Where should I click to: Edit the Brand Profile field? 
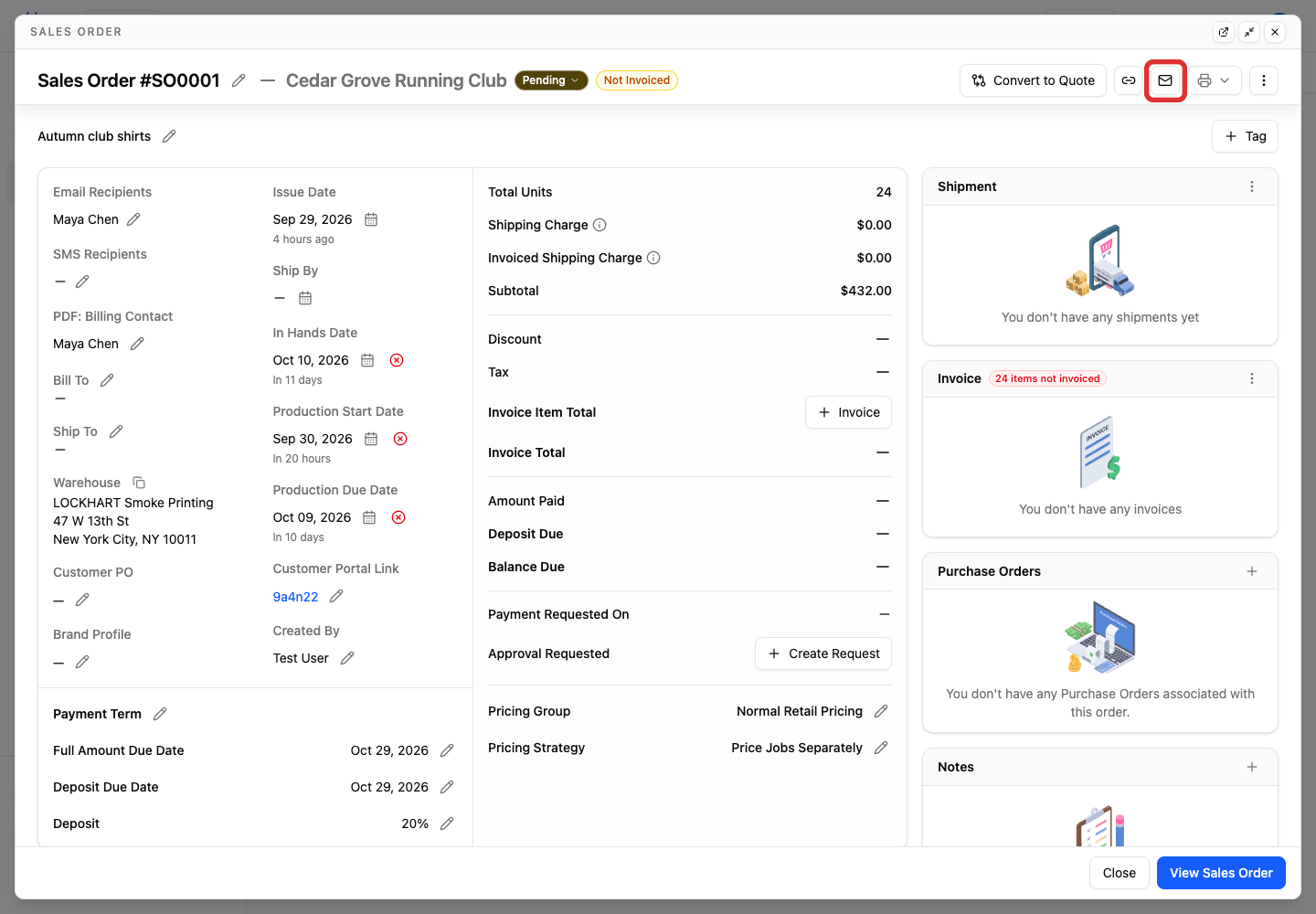(x=82, y=662)
